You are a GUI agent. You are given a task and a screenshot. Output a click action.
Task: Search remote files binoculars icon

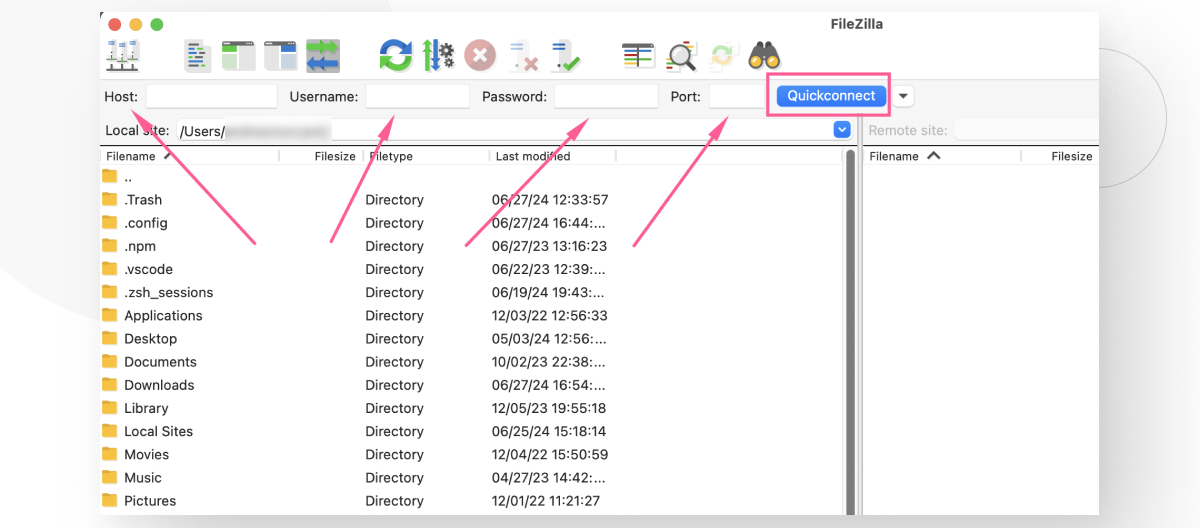764,55
